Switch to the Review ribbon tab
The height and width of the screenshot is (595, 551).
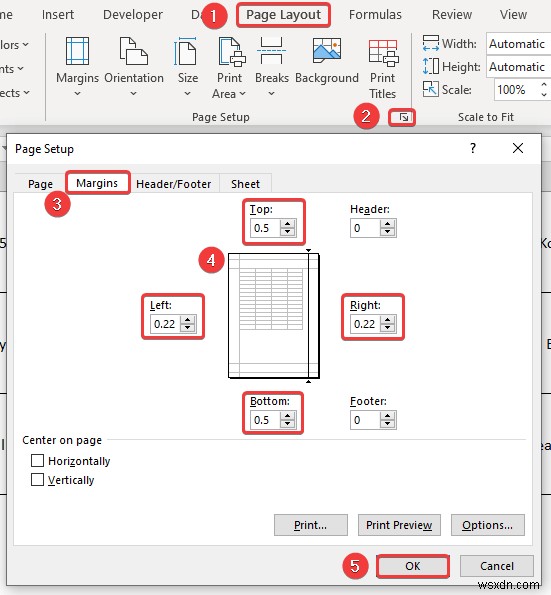point(452,15)
